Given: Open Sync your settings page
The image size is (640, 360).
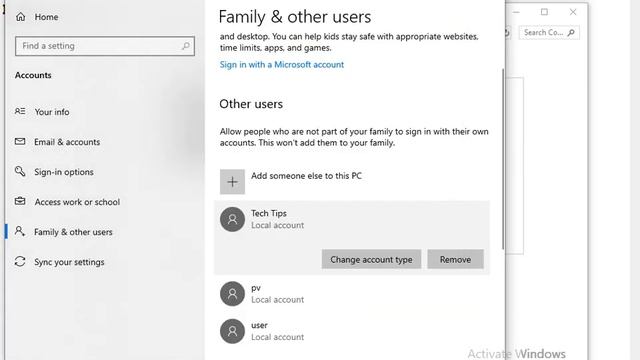Looking at the screenshot, I should pos(69,262).
